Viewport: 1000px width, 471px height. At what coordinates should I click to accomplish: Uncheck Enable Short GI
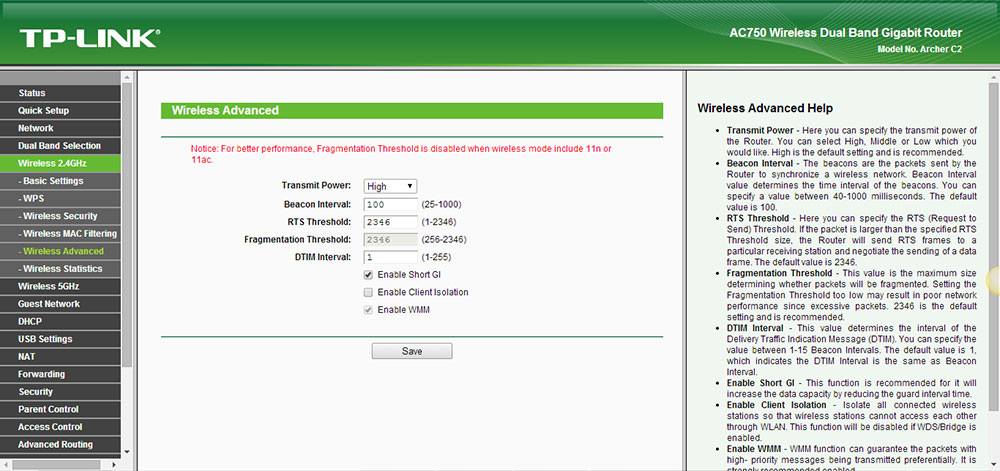[x=368, y=275]
